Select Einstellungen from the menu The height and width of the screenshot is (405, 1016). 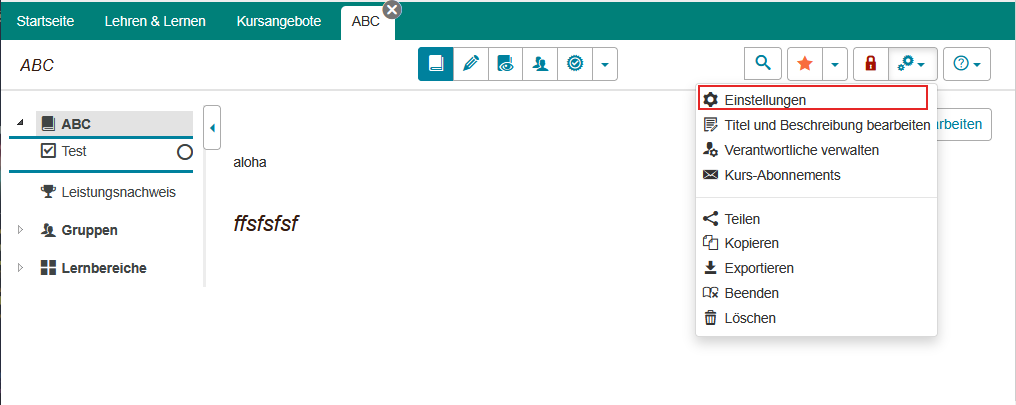pos(765,100)
